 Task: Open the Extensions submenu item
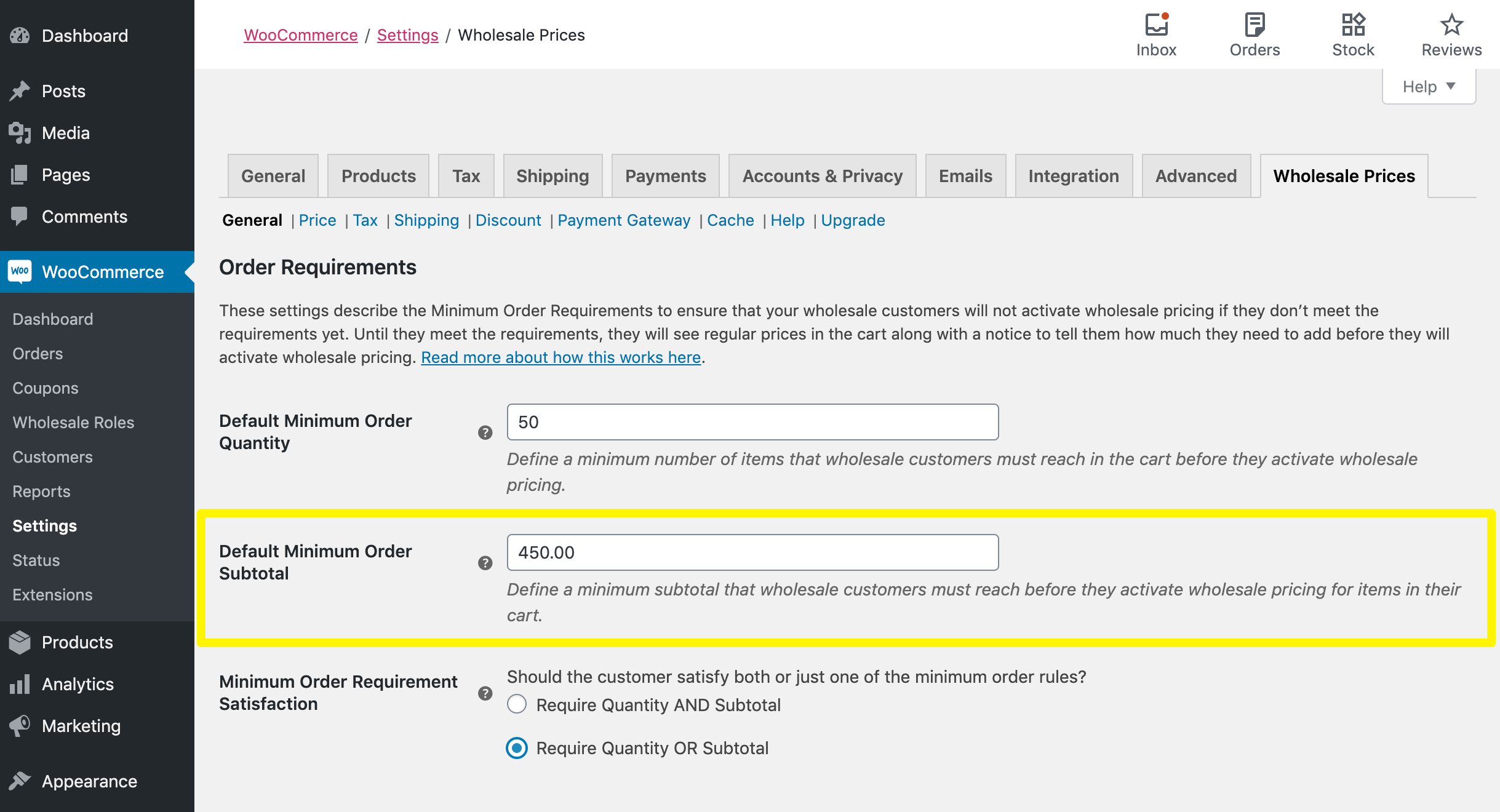pyautogui.click(x=52, y=595)
